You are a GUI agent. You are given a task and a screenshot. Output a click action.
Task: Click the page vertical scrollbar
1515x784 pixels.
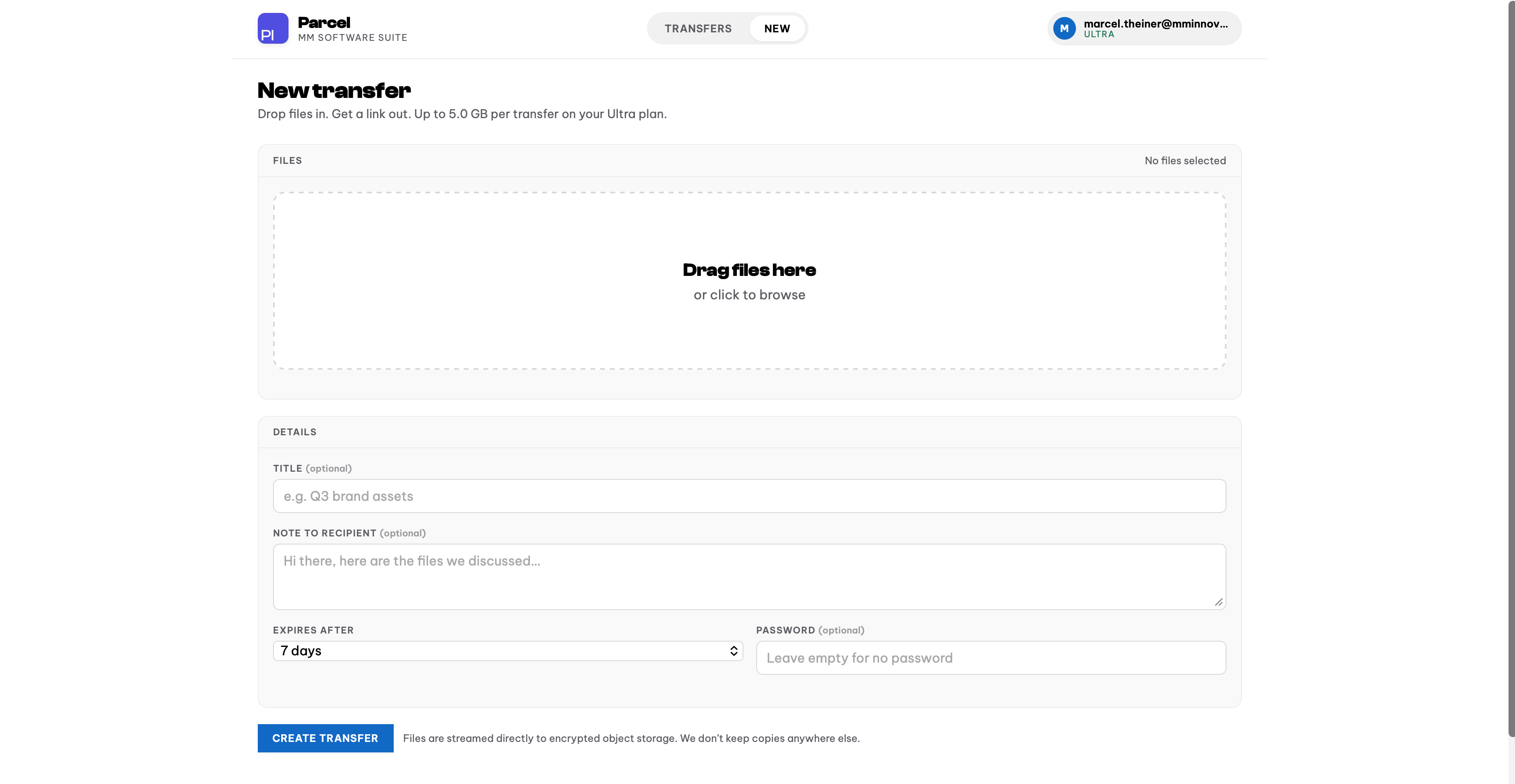1511,368
